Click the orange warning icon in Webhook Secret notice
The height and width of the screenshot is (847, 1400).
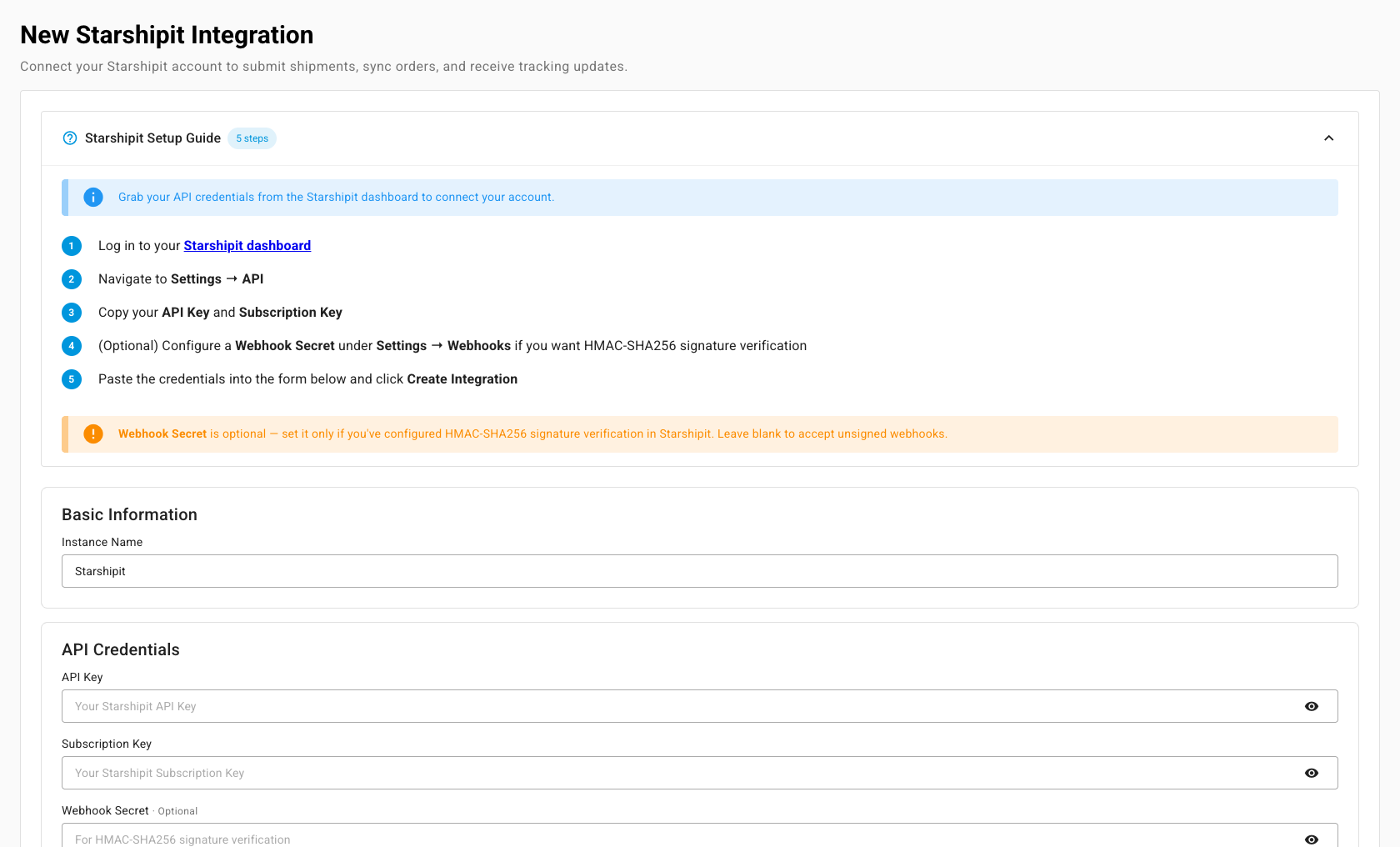pos(93,434)
